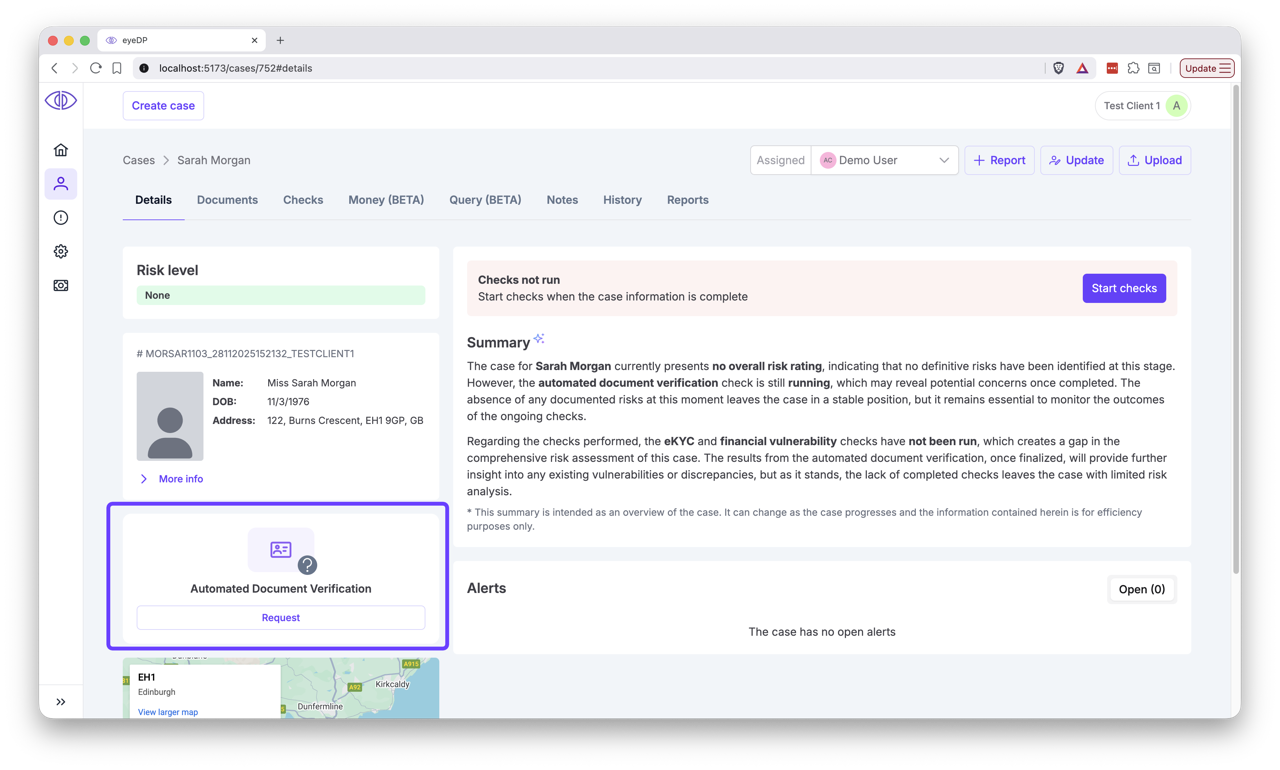Open Settings via the gear icon
Image resolution: width=1280 pixels, height=770 pixels.
pyautogui.click(x=61, y=251)
